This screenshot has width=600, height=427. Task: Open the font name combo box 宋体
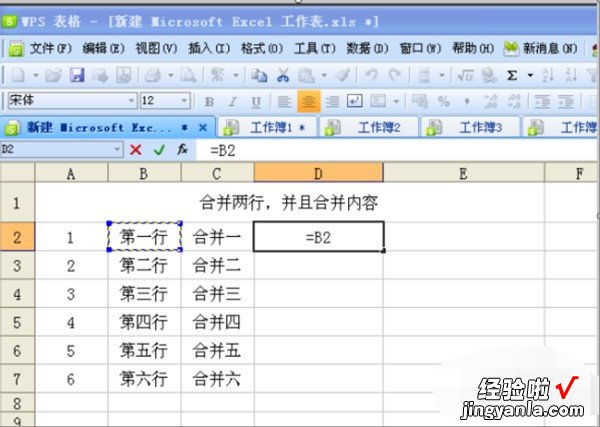[x=72, y=101]
